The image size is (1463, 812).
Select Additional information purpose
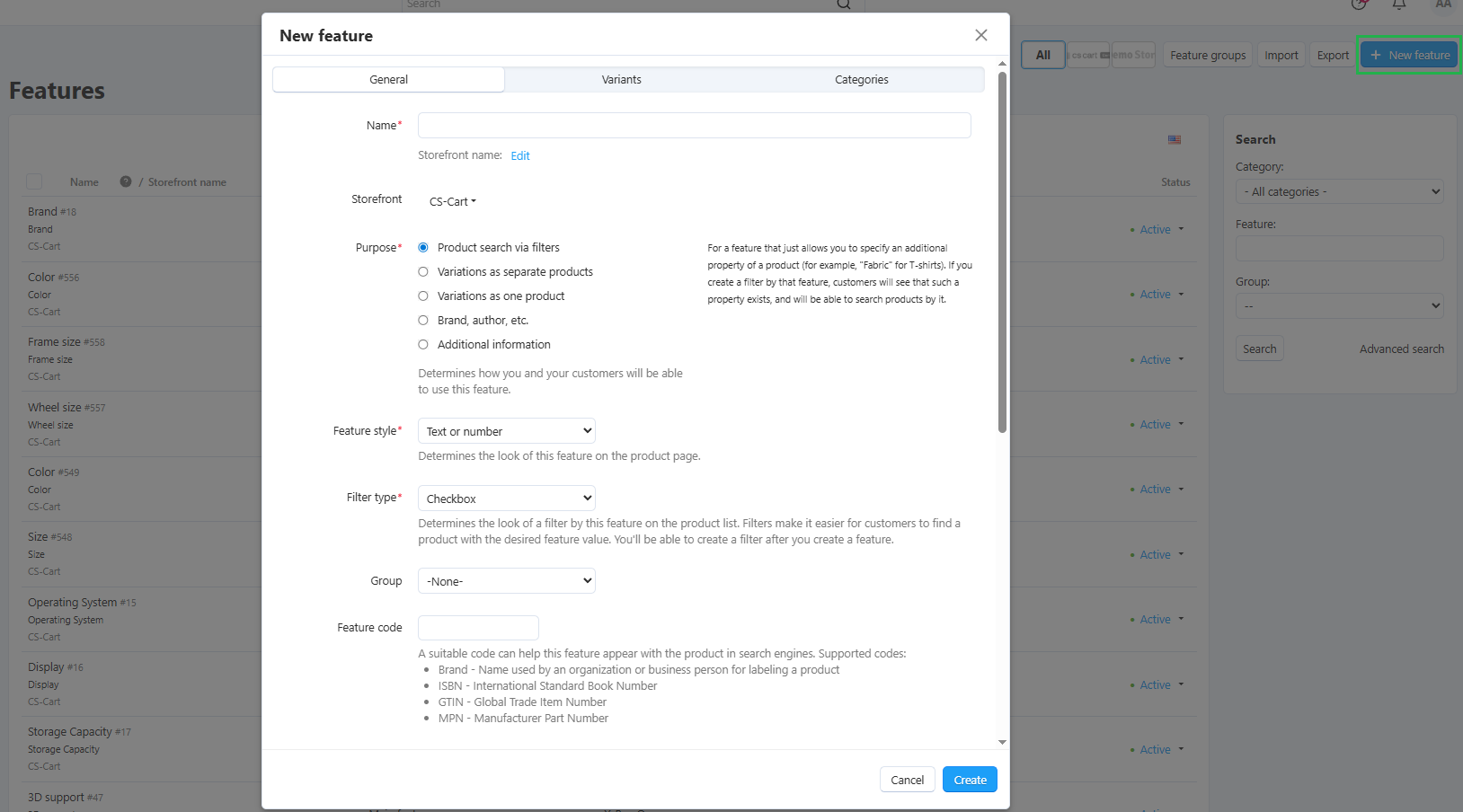(423, 345)
